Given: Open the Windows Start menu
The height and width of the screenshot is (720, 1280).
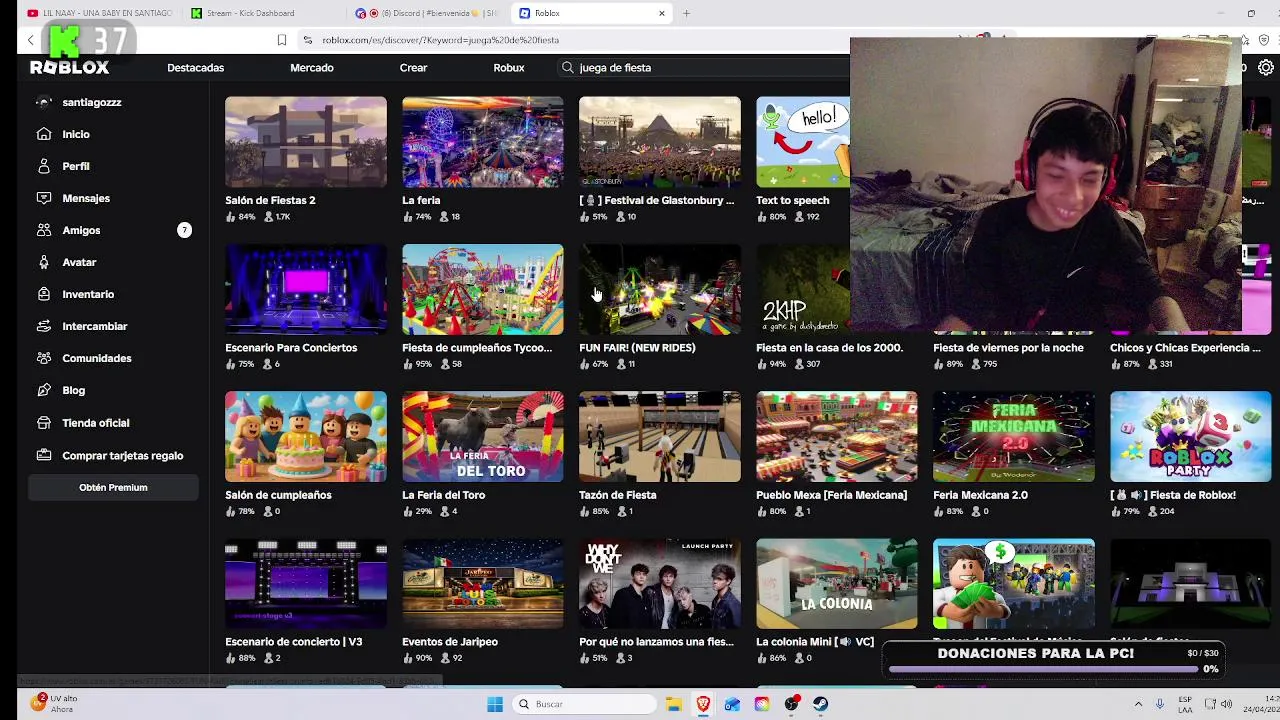Looking at the screenshot, I should point(495,704).
